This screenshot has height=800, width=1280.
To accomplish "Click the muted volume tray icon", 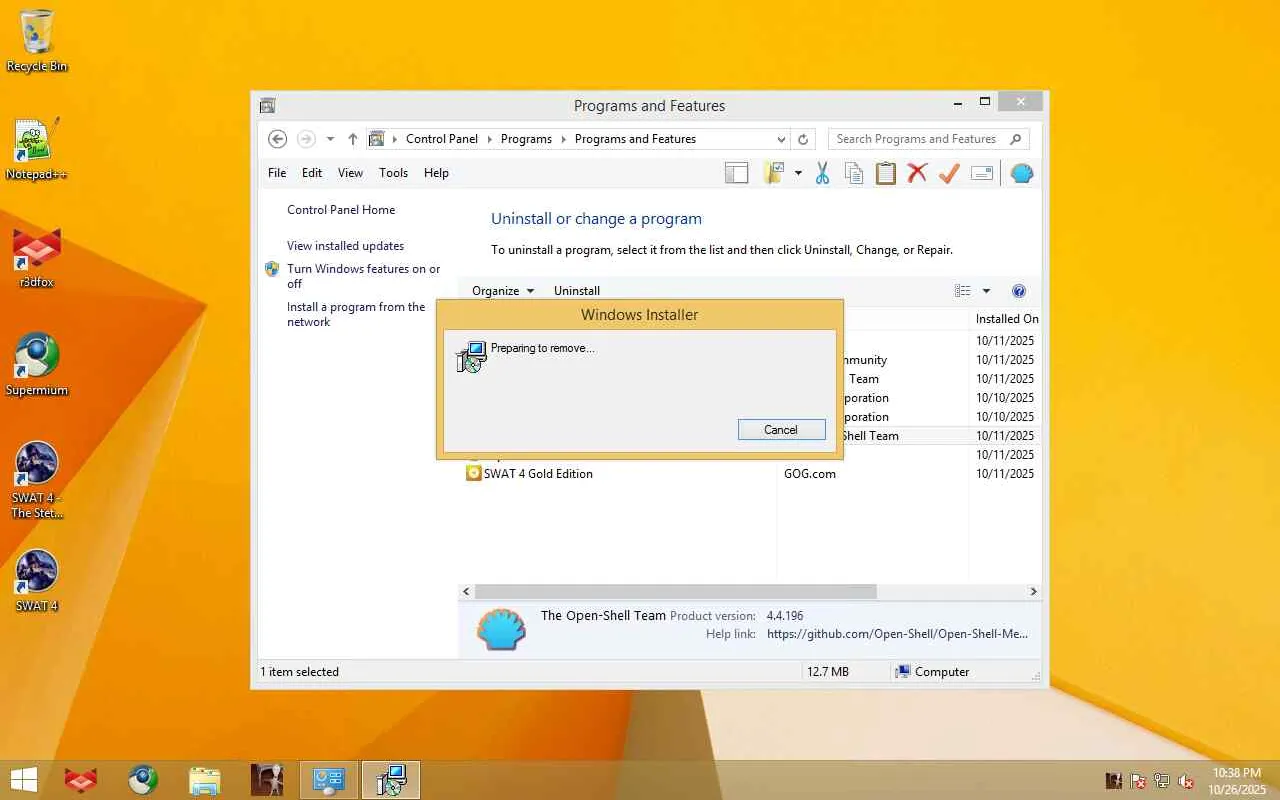I will pos(1186,781).
